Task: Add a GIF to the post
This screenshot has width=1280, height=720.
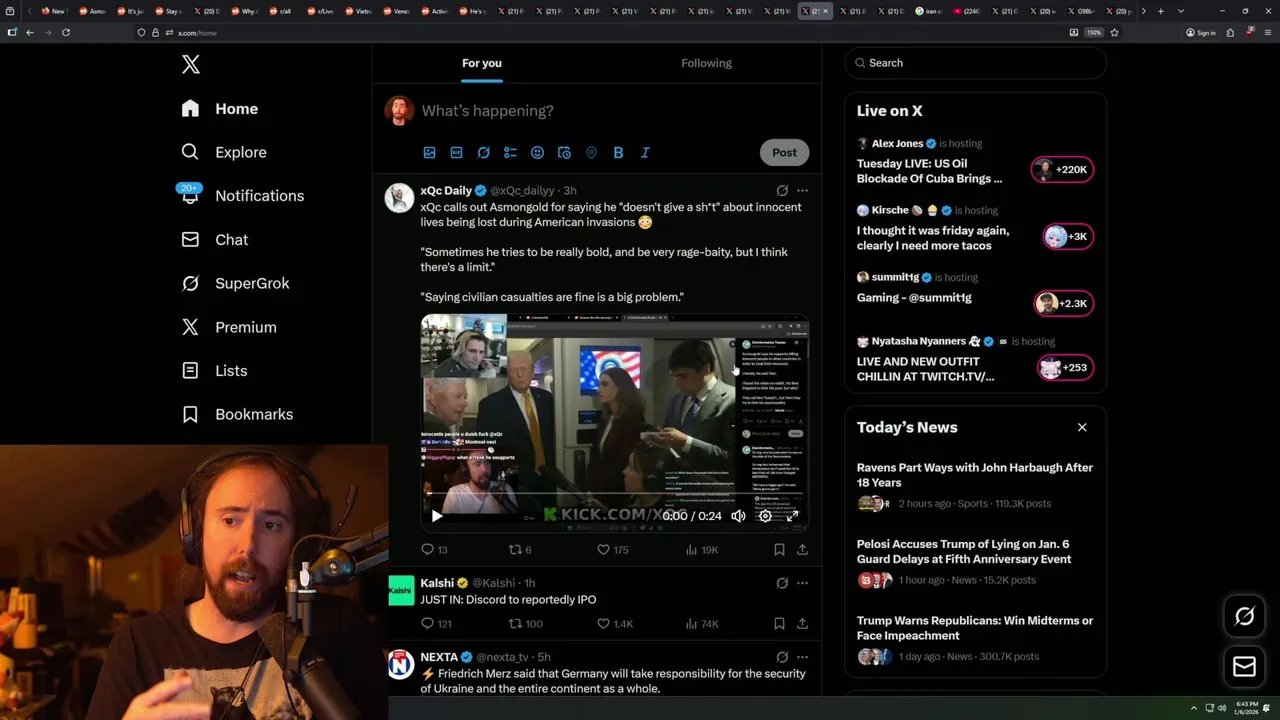Action: pos(456,153)
